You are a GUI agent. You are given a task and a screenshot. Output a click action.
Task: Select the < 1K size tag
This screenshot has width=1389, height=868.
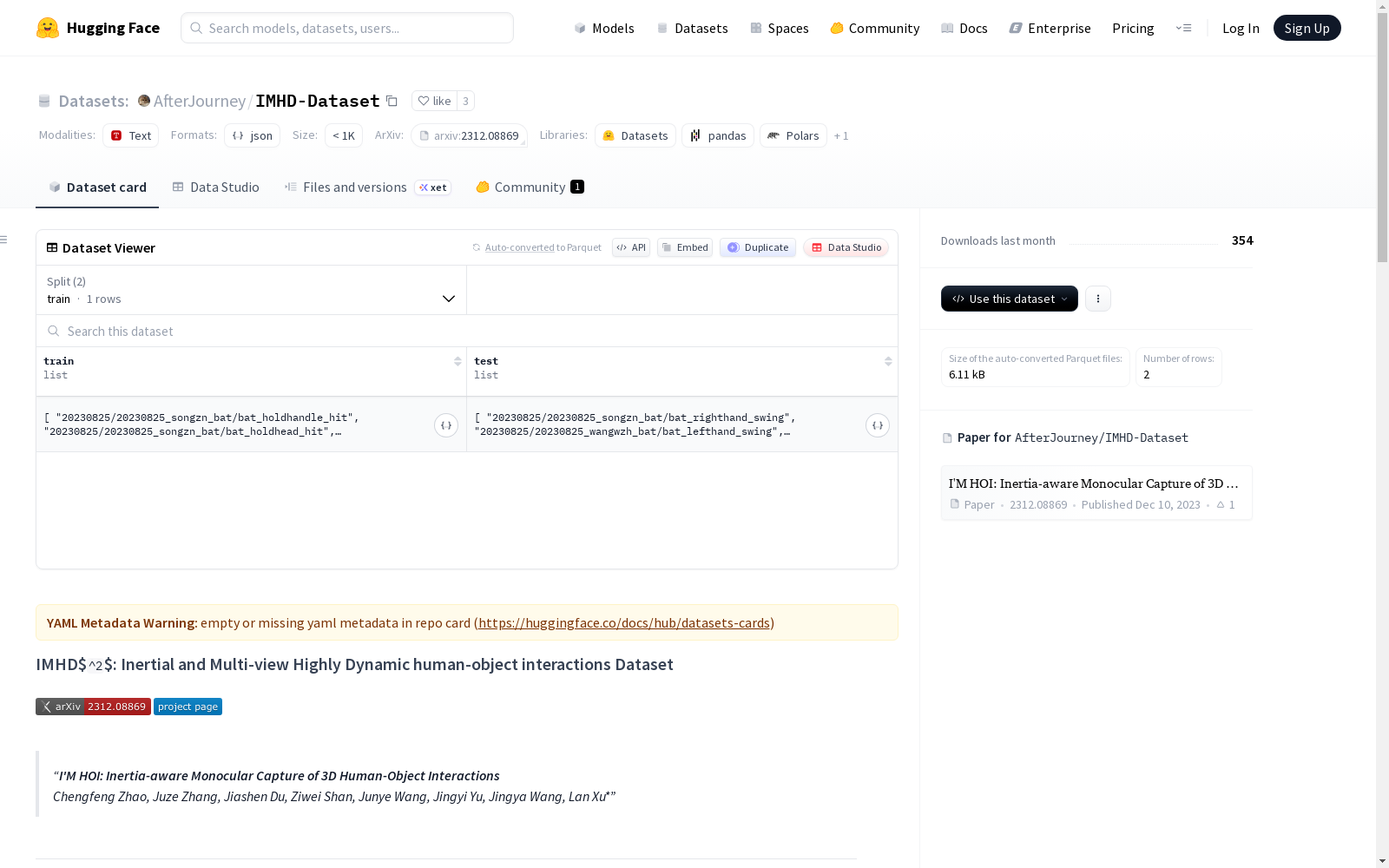344,135
